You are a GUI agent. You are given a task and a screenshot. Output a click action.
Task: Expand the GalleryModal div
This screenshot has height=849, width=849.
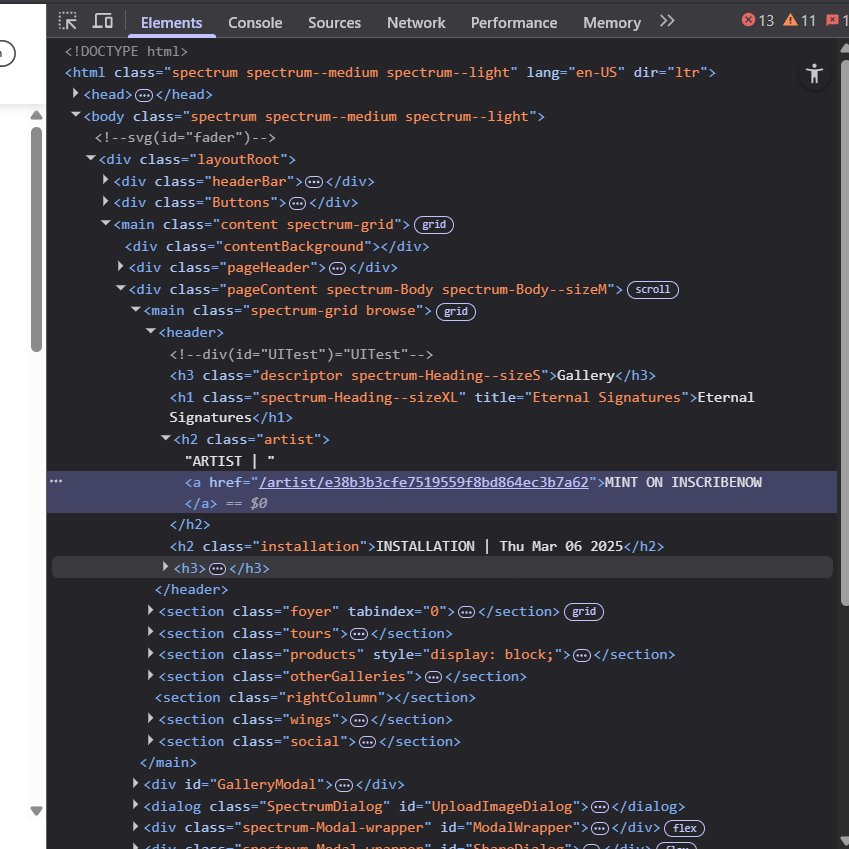click(x=135, y=783)
